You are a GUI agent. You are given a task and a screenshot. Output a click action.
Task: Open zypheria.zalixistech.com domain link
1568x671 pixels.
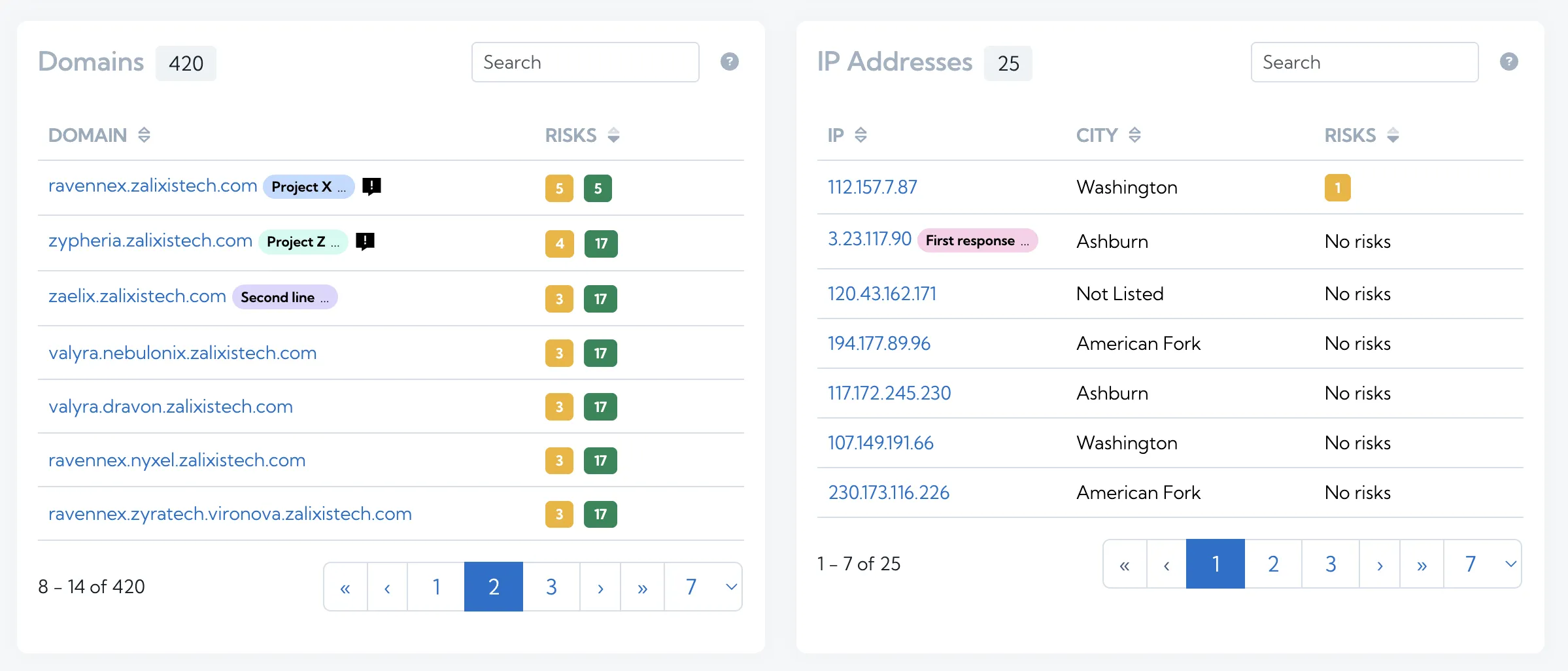(x=150, y=241)
